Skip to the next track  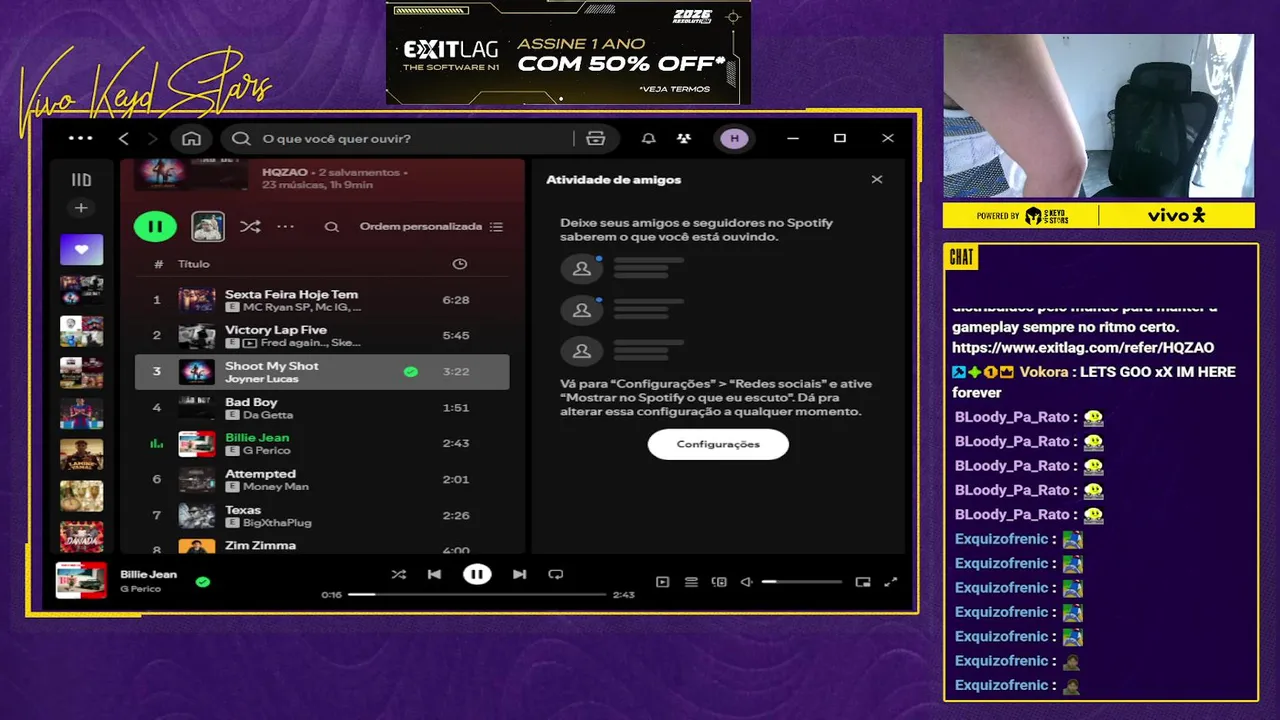tap(519, 574)
